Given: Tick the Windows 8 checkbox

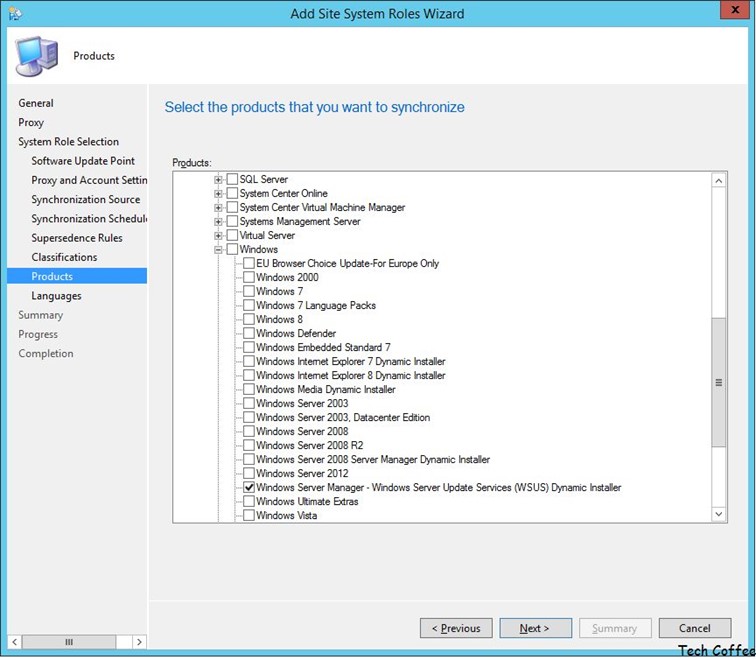Looking at the screenshot, I should [x=249, y=319].
